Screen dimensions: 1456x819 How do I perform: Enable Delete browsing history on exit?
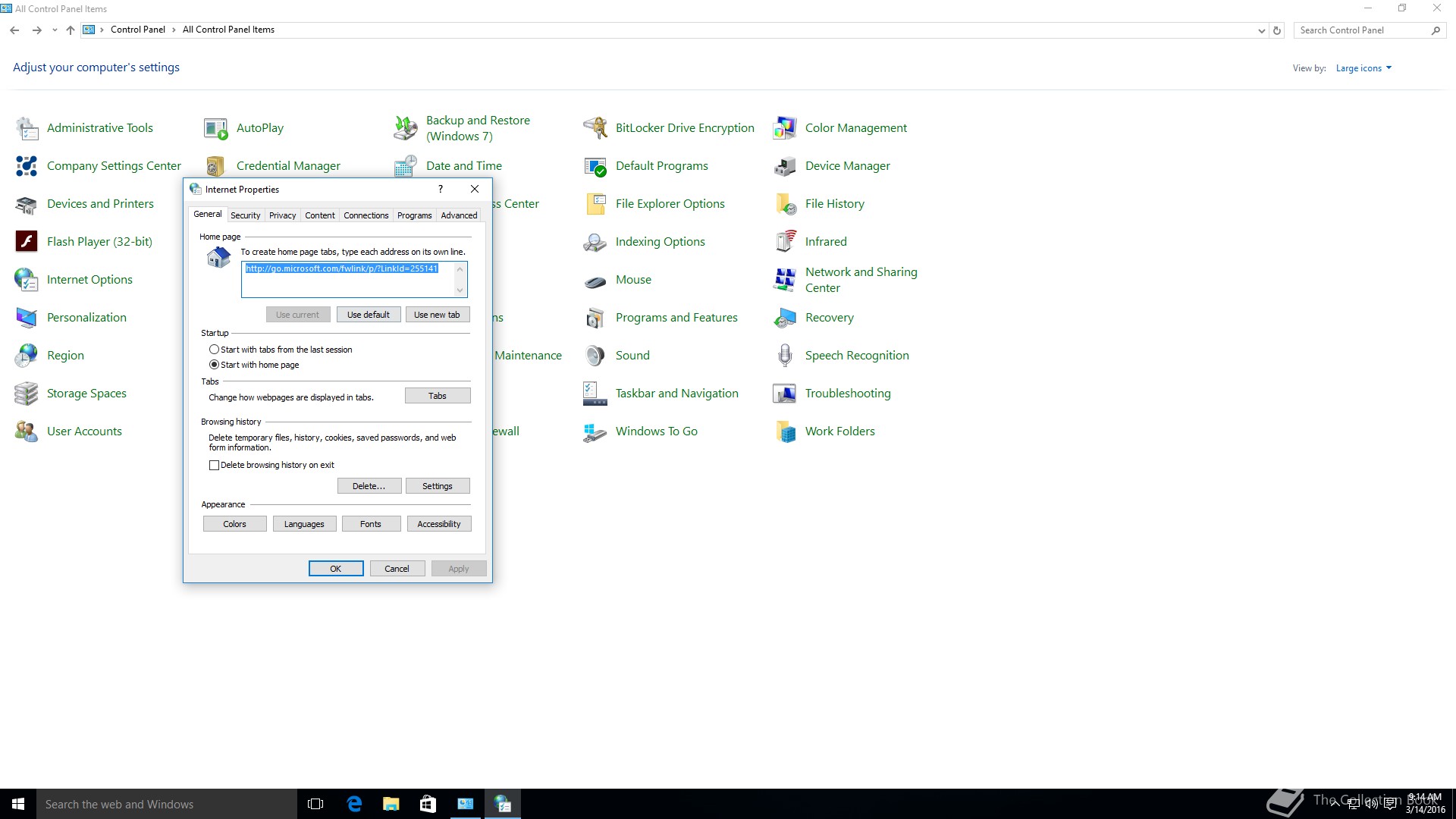point(214,466)
